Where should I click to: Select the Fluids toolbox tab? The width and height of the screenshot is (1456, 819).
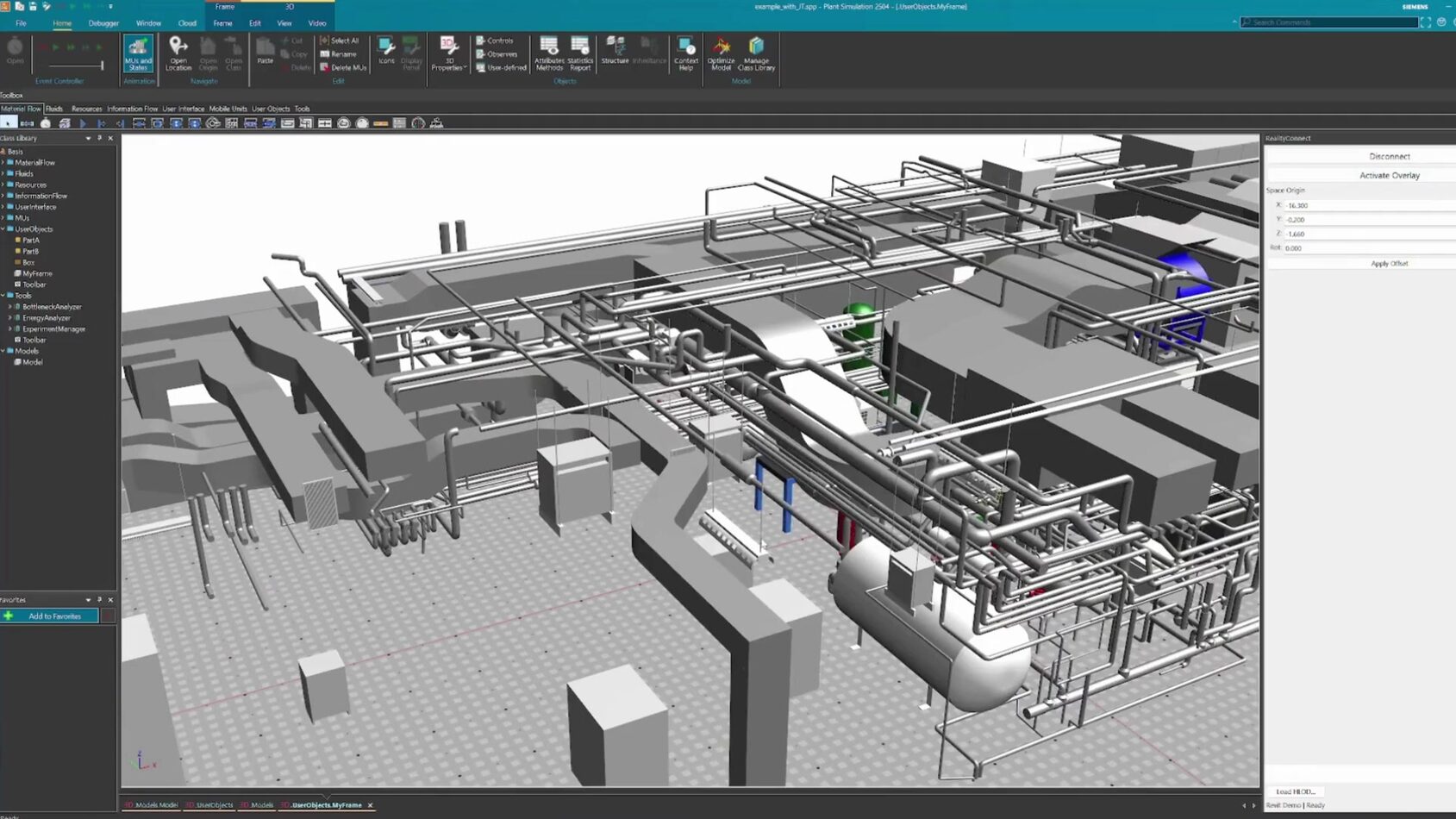click(x=54, y=109)
